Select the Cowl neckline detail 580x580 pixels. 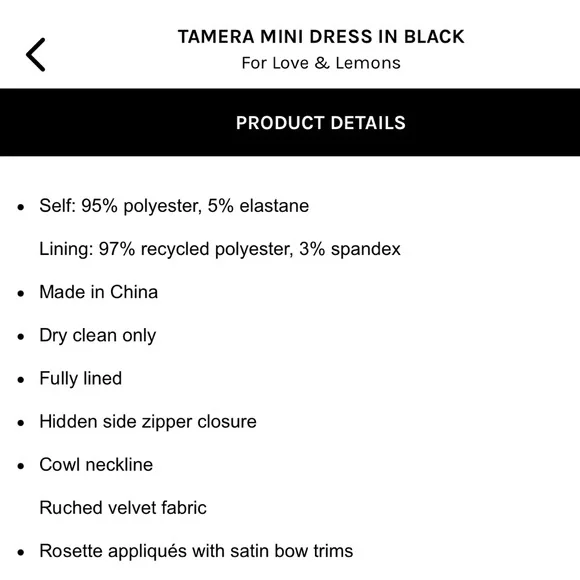96,465
